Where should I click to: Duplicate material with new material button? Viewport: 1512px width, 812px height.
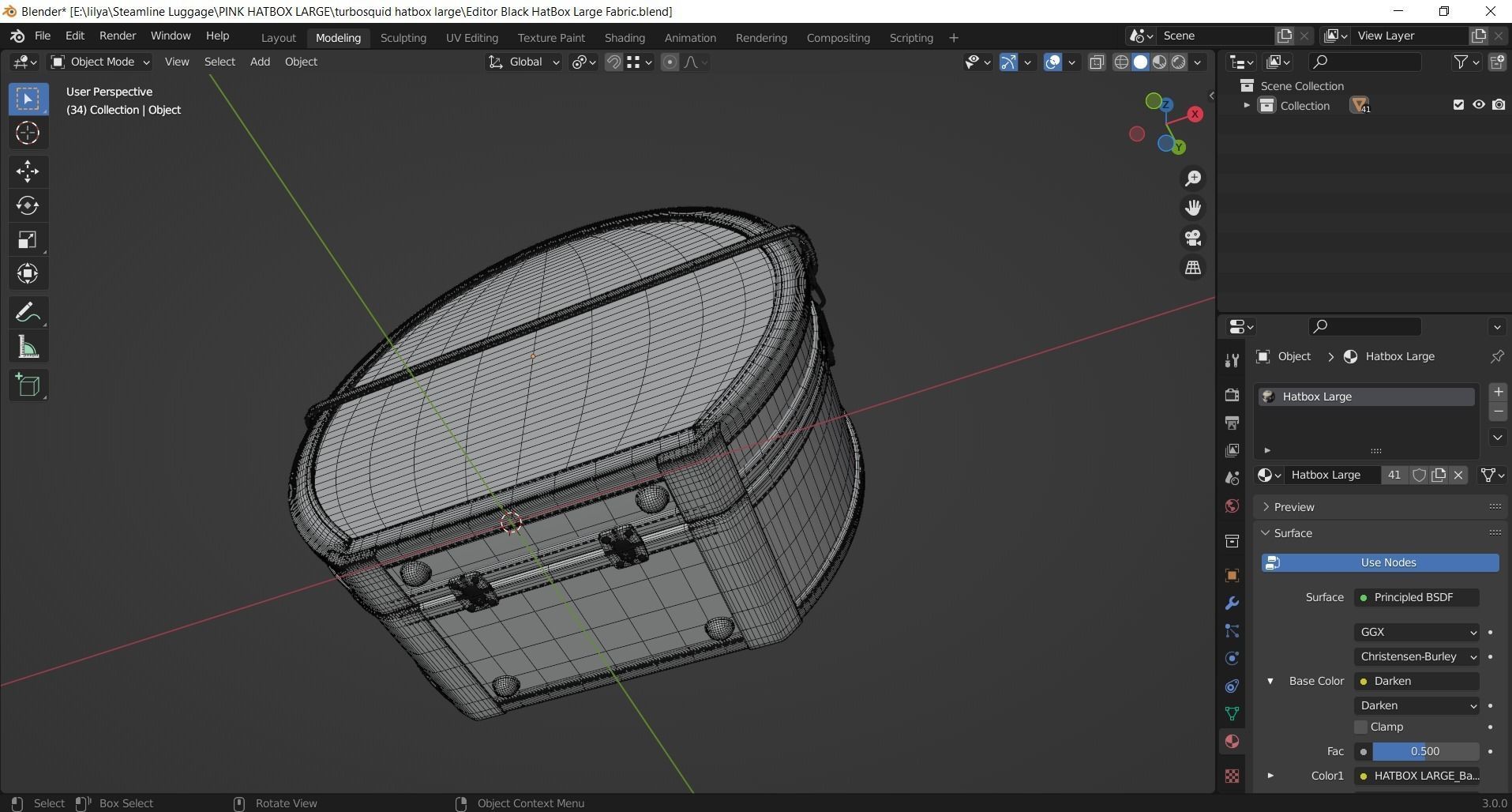[x=1439, y=475]
